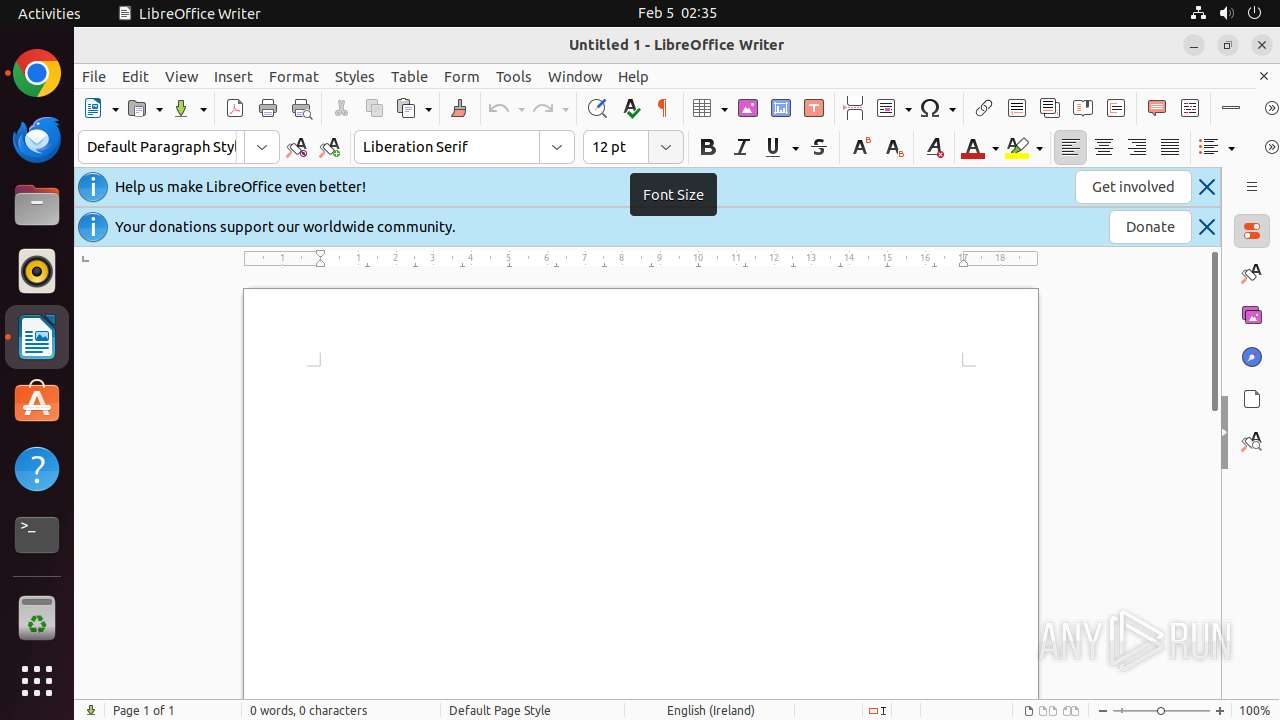The width and height of the screenshot is (1280, 720).
Task: Open the Table menu
Action: coord(409,77)
